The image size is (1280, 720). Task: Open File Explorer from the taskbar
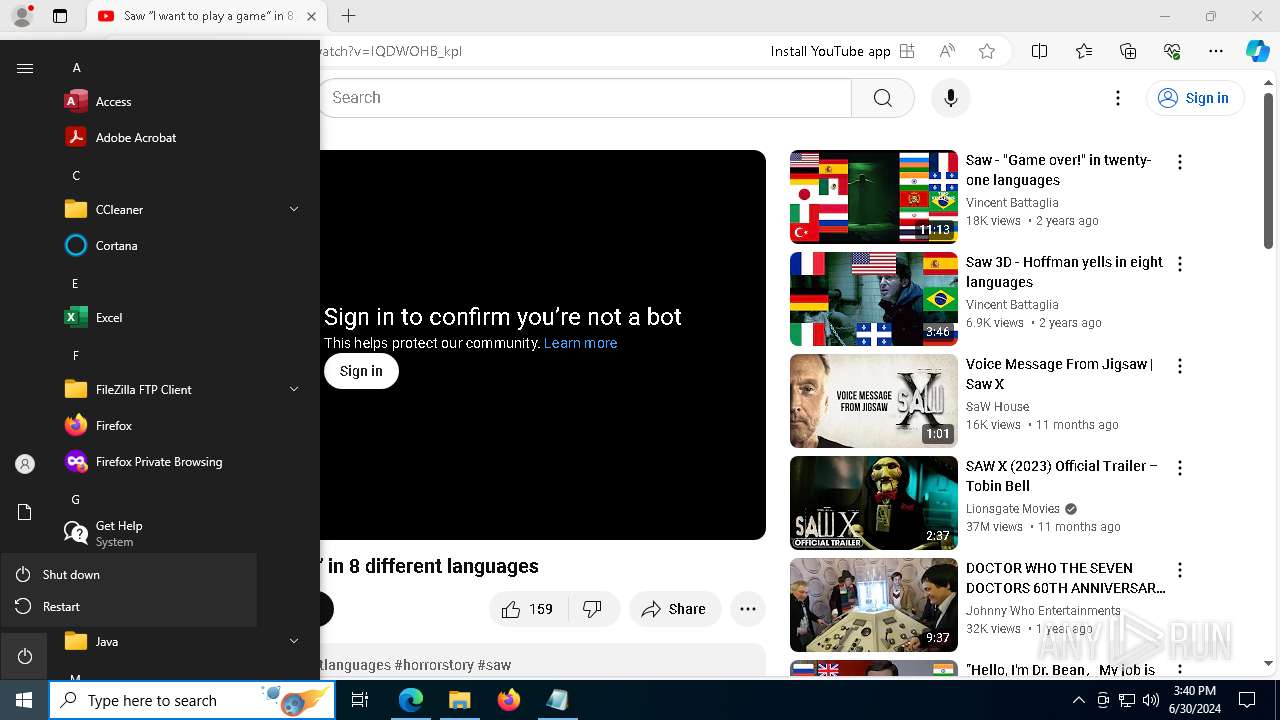click(459, 700)
